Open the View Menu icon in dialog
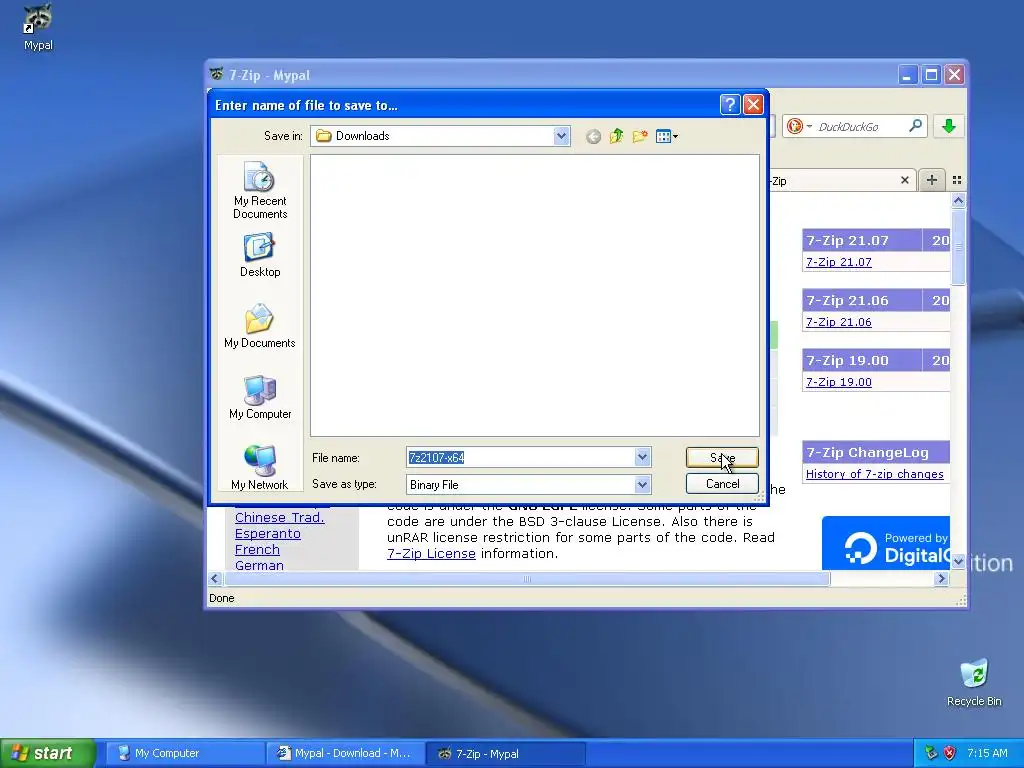The width and height of the screenshot is (1024, 768). coord(667,136)
